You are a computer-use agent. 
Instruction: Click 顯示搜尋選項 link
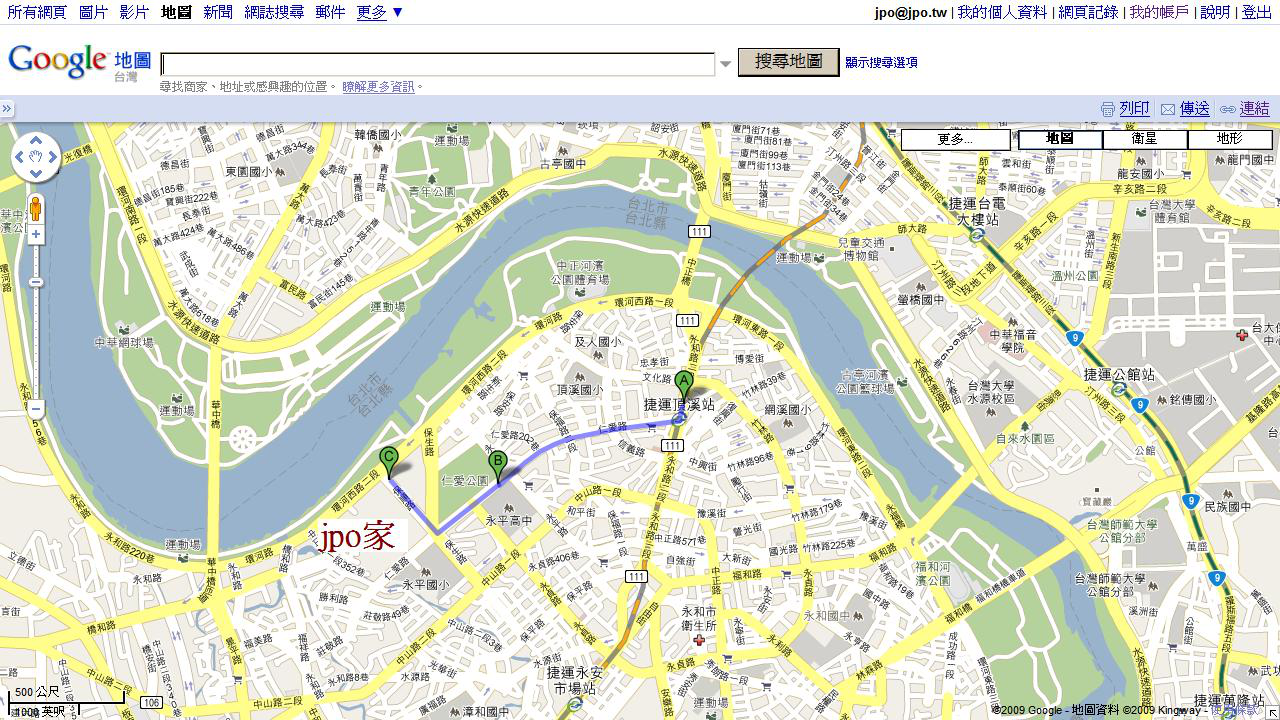tap(881, 62)
